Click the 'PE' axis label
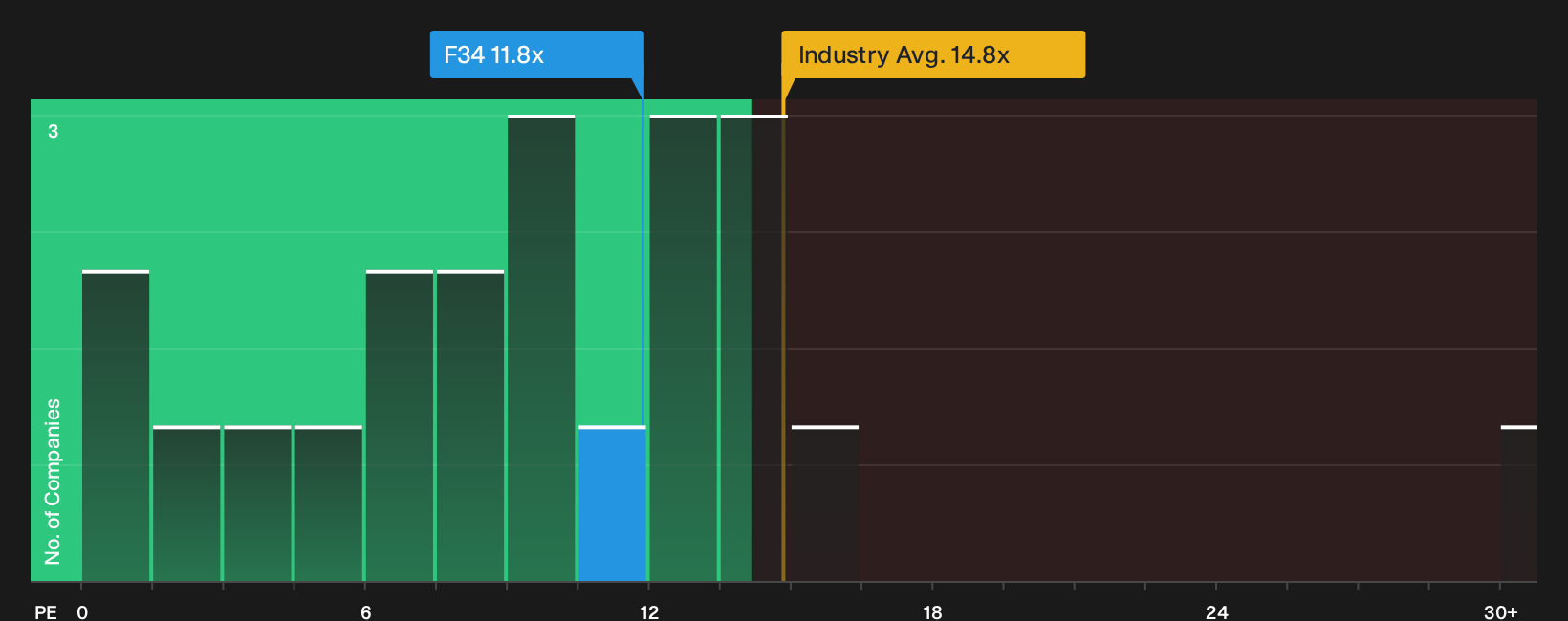1568x621 pixels. click(x=46, y=612)
